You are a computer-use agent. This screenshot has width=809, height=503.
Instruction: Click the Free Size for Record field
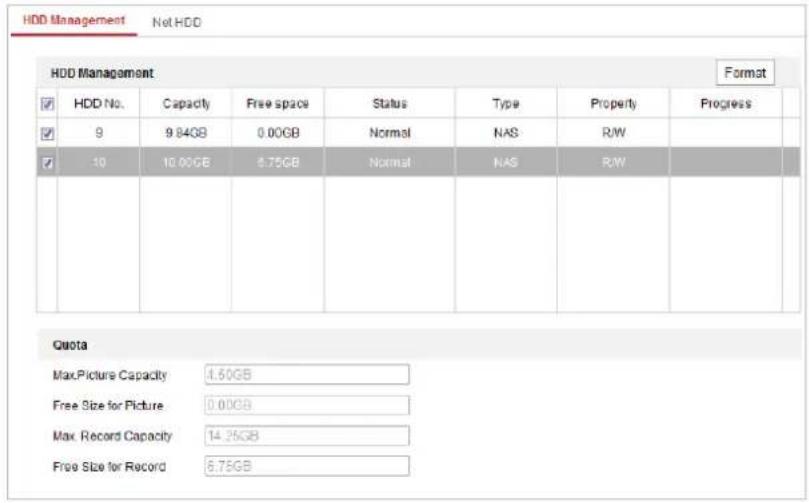(307, 466)
